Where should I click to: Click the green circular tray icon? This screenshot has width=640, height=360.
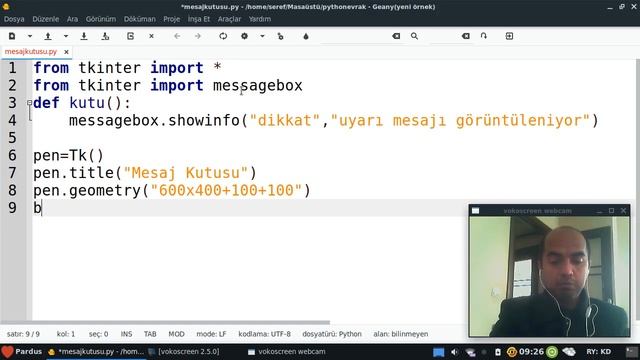[x=552, y=352]
